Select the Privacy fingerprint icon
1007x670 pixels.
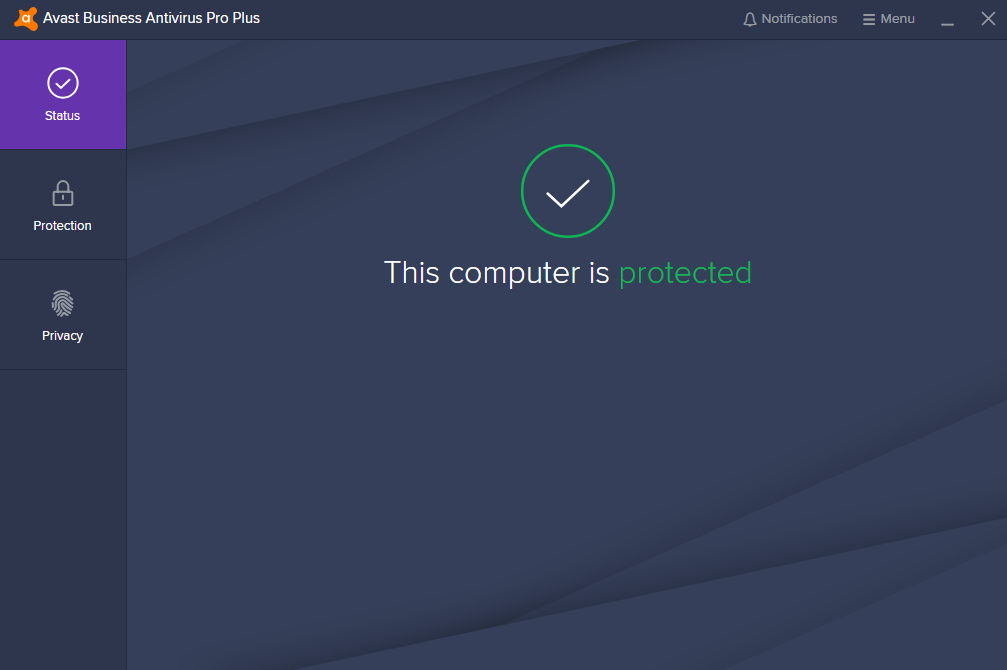tap(63, 303)
